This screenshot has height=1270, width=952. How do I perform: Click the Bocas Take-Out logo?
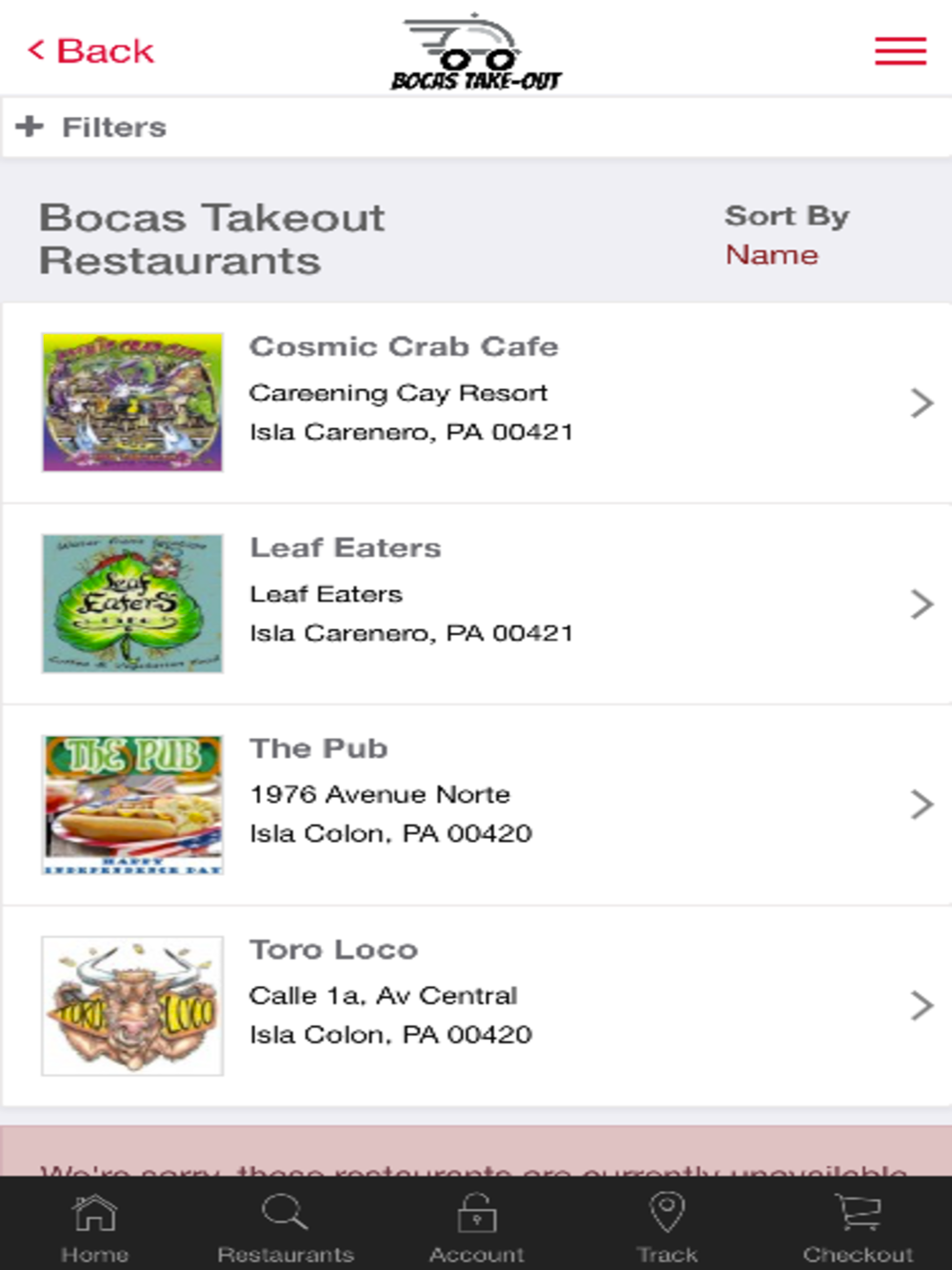click(476, 53)
